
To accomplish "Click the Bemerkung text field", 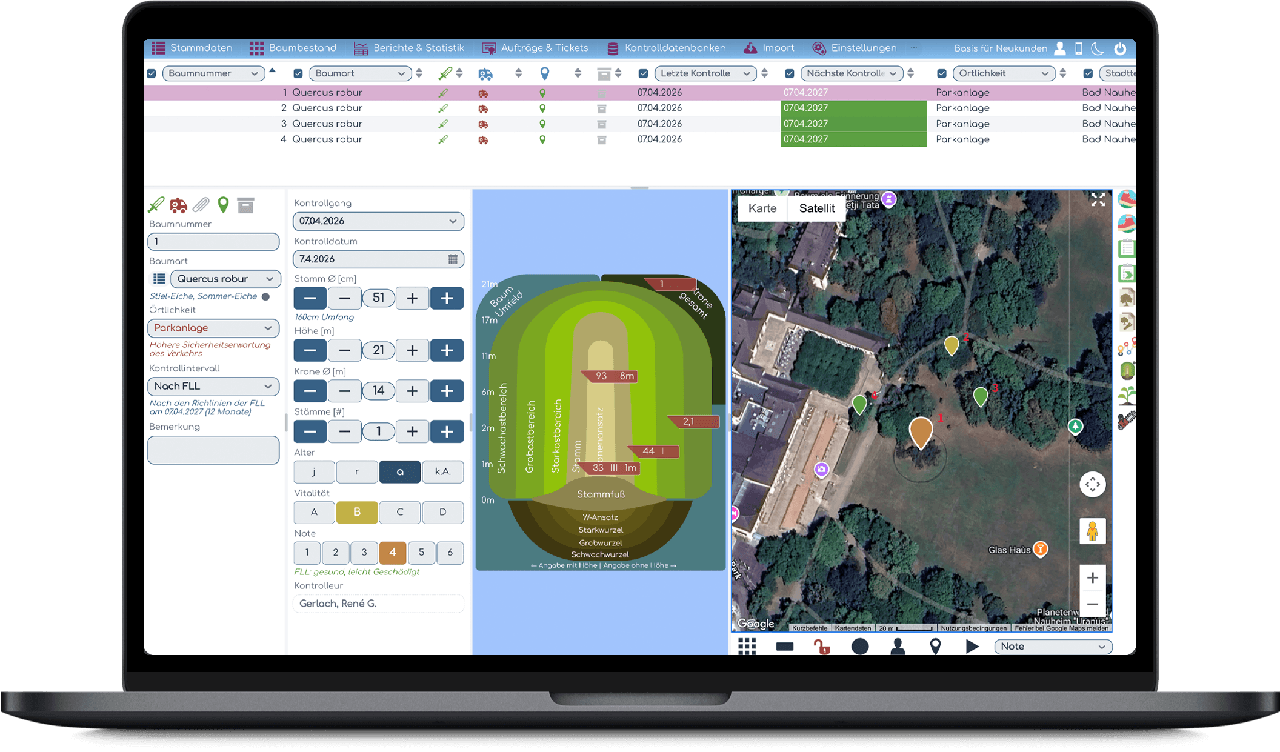I will 213,450.
